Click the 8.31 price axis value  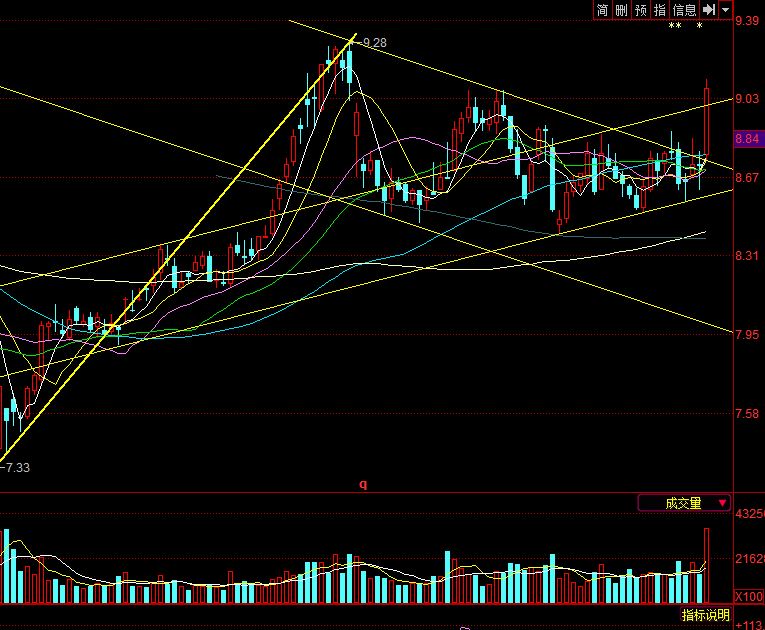click(x=747, y=256)
